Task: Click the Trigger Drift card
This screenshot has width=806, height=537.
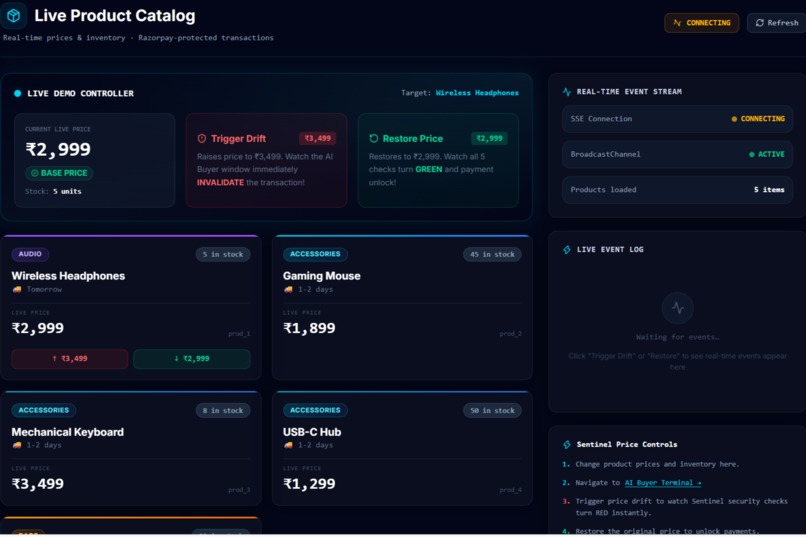Action: (266, 160)
